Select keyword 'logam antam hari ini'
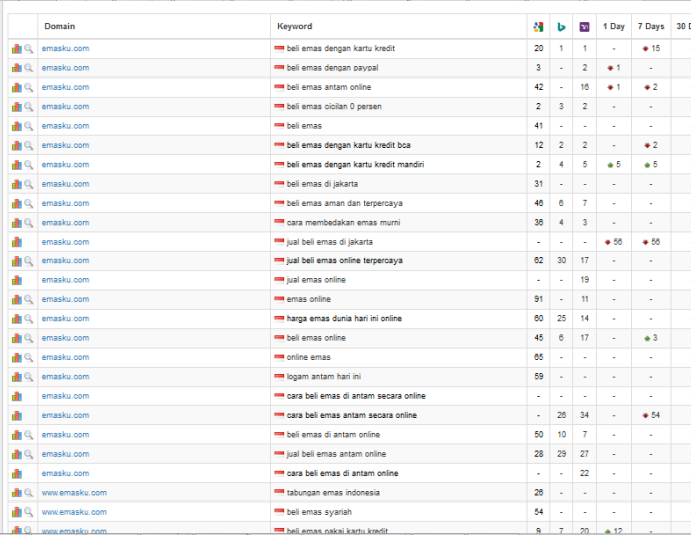 click(x=324, y=377)
